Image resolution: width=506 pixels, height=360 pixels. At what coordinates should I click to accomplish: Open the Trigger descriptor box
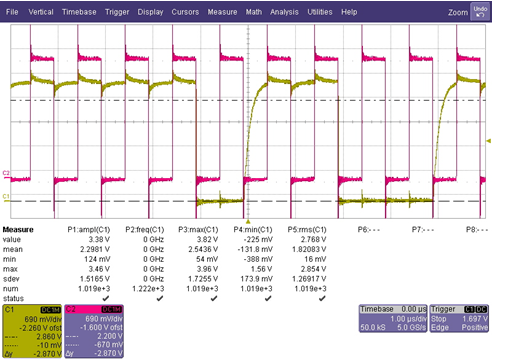click(459, 318)
